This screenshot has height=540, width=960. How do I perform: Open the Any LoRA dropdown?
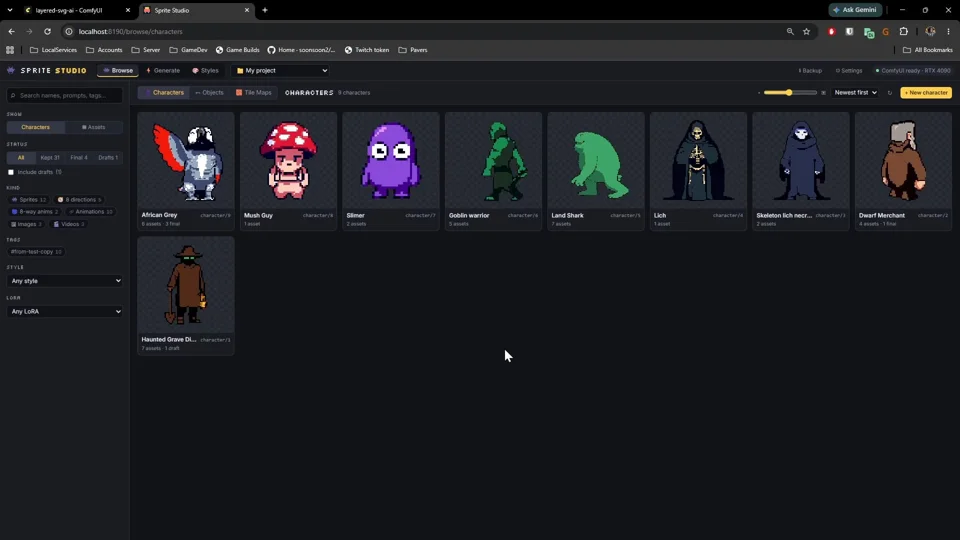point(66,312)
